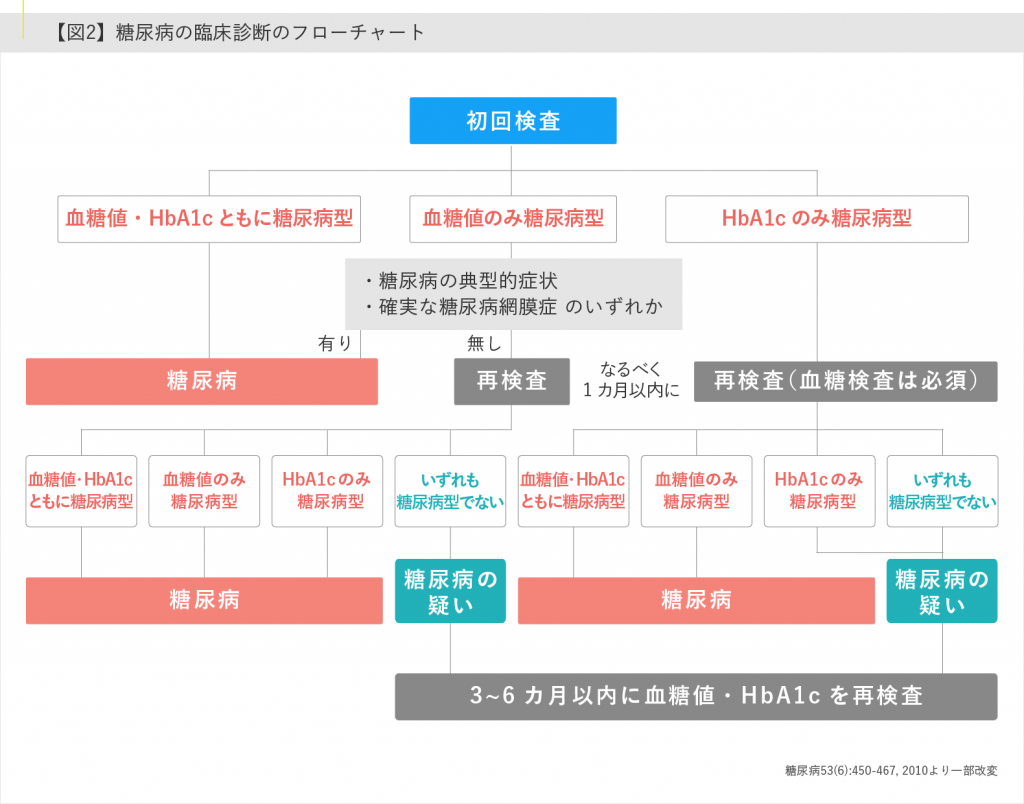Select the large 血糖値・HbA1c ともに糖尿病型 box

click(209, 218)
